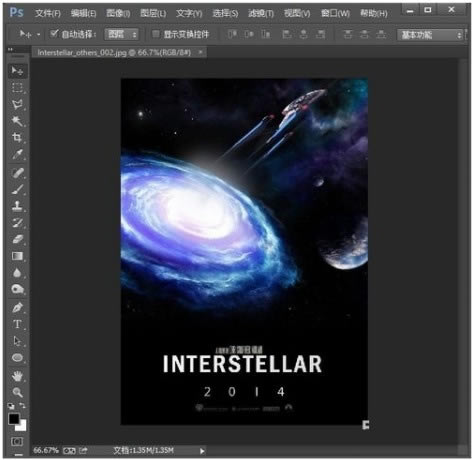Select the Type tool
475x460 pixels.
tap(17, 324)
